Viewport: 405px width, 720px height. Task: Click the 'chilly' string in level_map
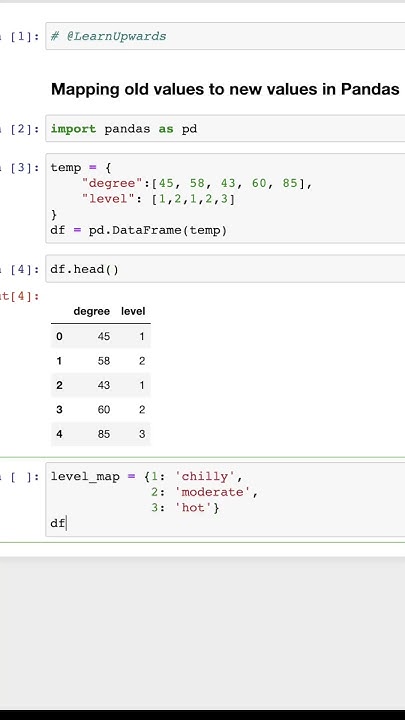(205, 477)
